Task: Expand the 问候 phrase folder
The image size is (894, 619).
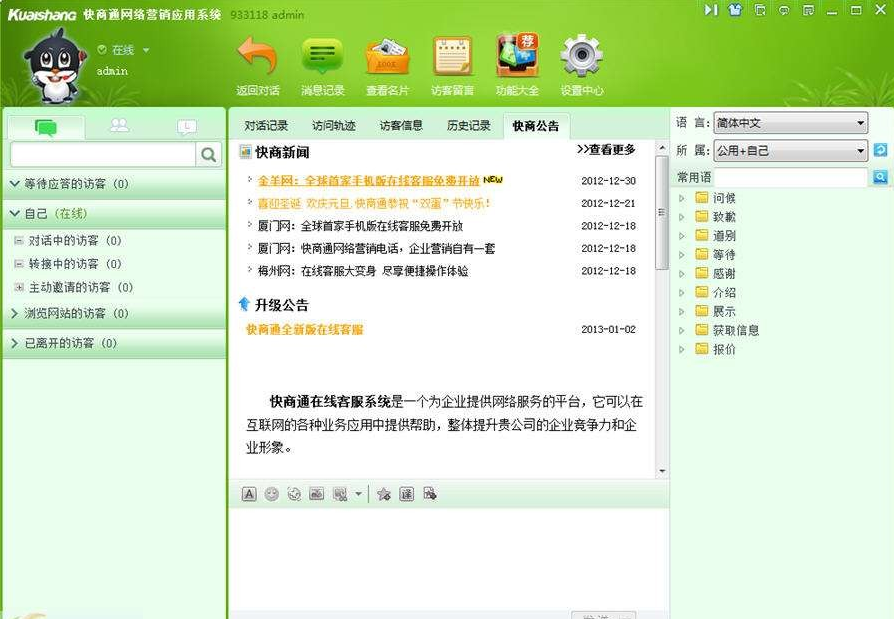Action: 681,198
